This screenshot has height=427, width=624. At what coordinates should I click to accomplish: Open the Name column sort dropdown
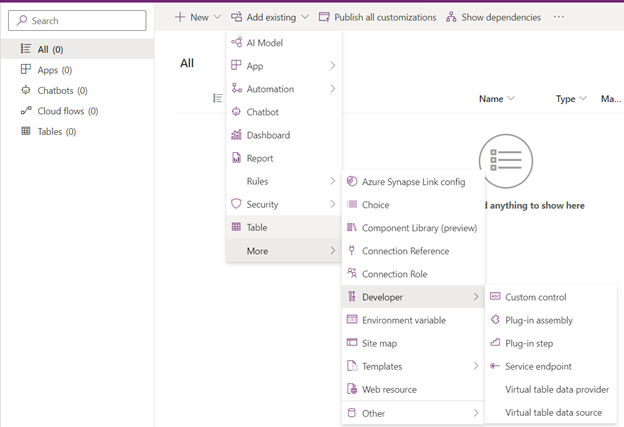click(511, 98)
